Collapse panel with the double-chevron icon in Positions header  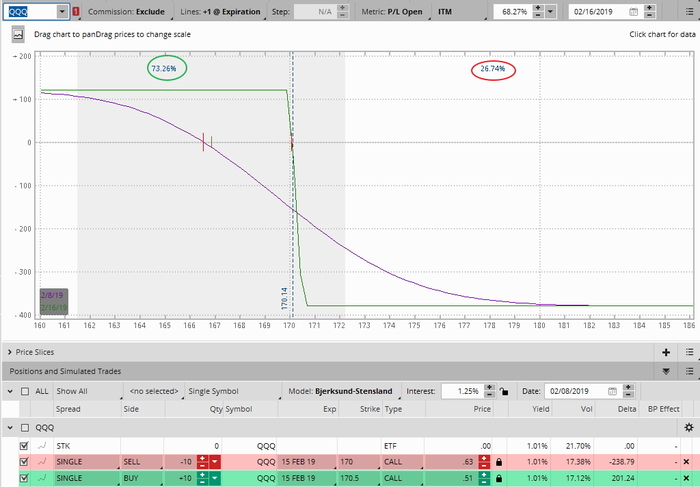pyautogui.click(x=666, y=371)
